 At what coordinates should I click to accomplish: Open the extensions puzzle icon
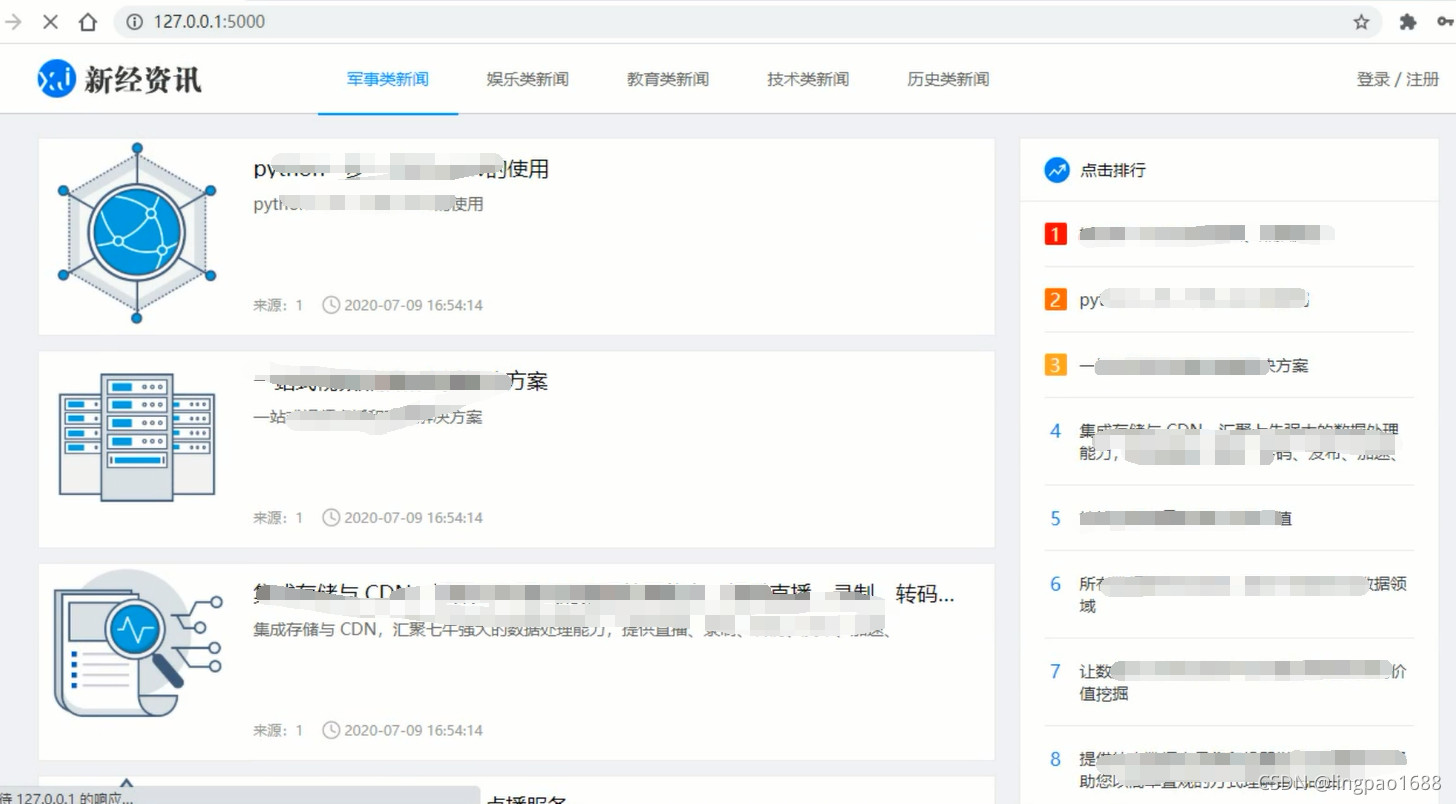click(1407, 21)
